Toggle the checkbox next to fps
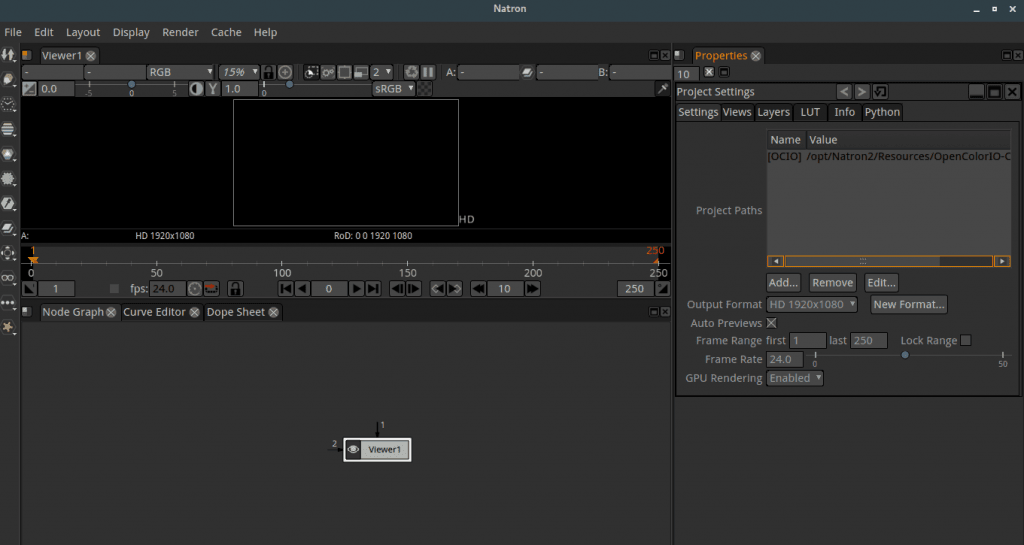 (115, 289)
